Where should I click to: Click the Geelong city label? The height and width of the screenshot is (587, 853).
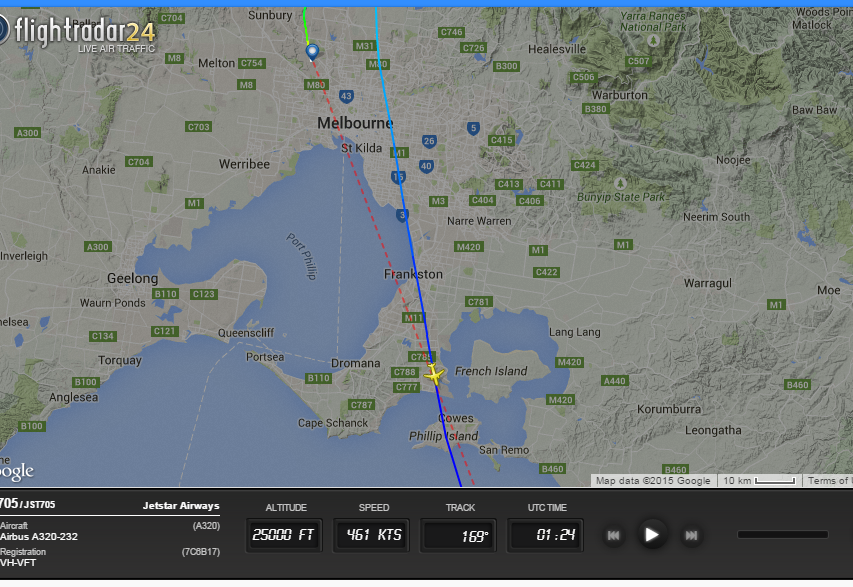[132, 279]
